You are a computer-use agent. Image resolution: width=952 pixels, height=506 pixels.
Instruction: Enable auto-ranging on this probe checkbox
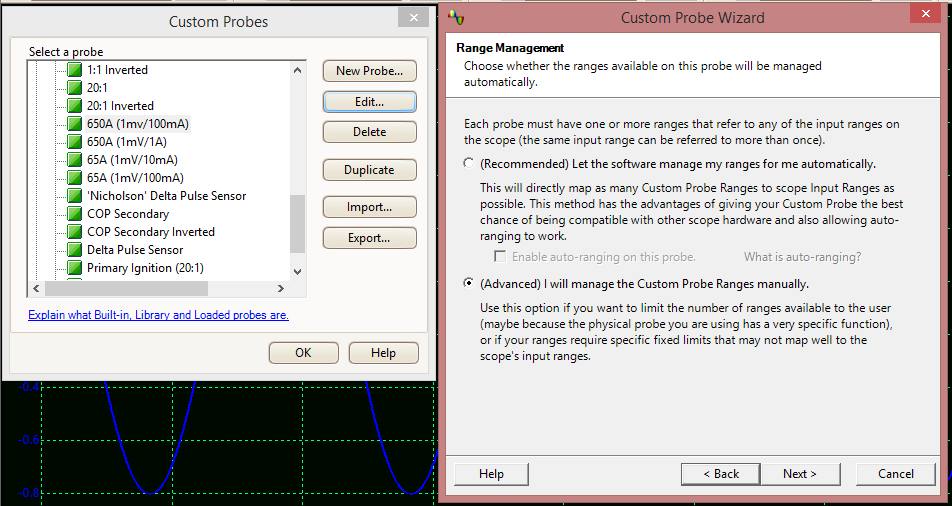click(500, 257)
